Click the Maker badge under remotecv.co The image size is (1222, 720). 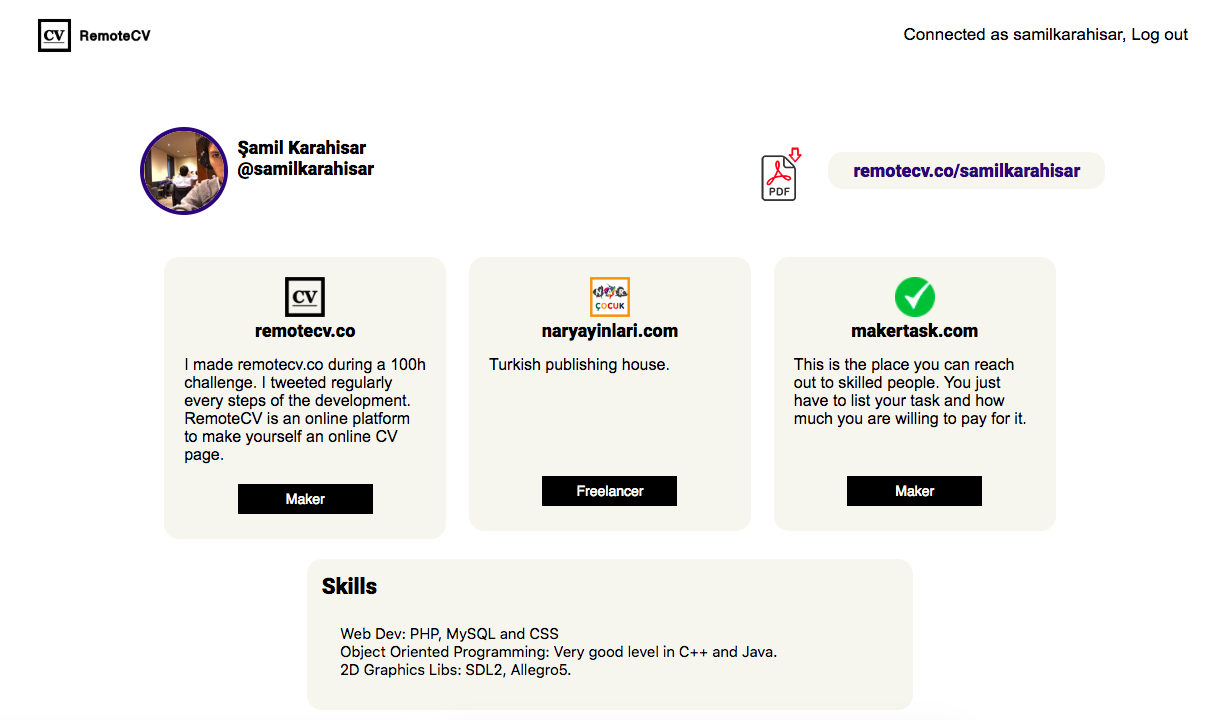(305, 498)
